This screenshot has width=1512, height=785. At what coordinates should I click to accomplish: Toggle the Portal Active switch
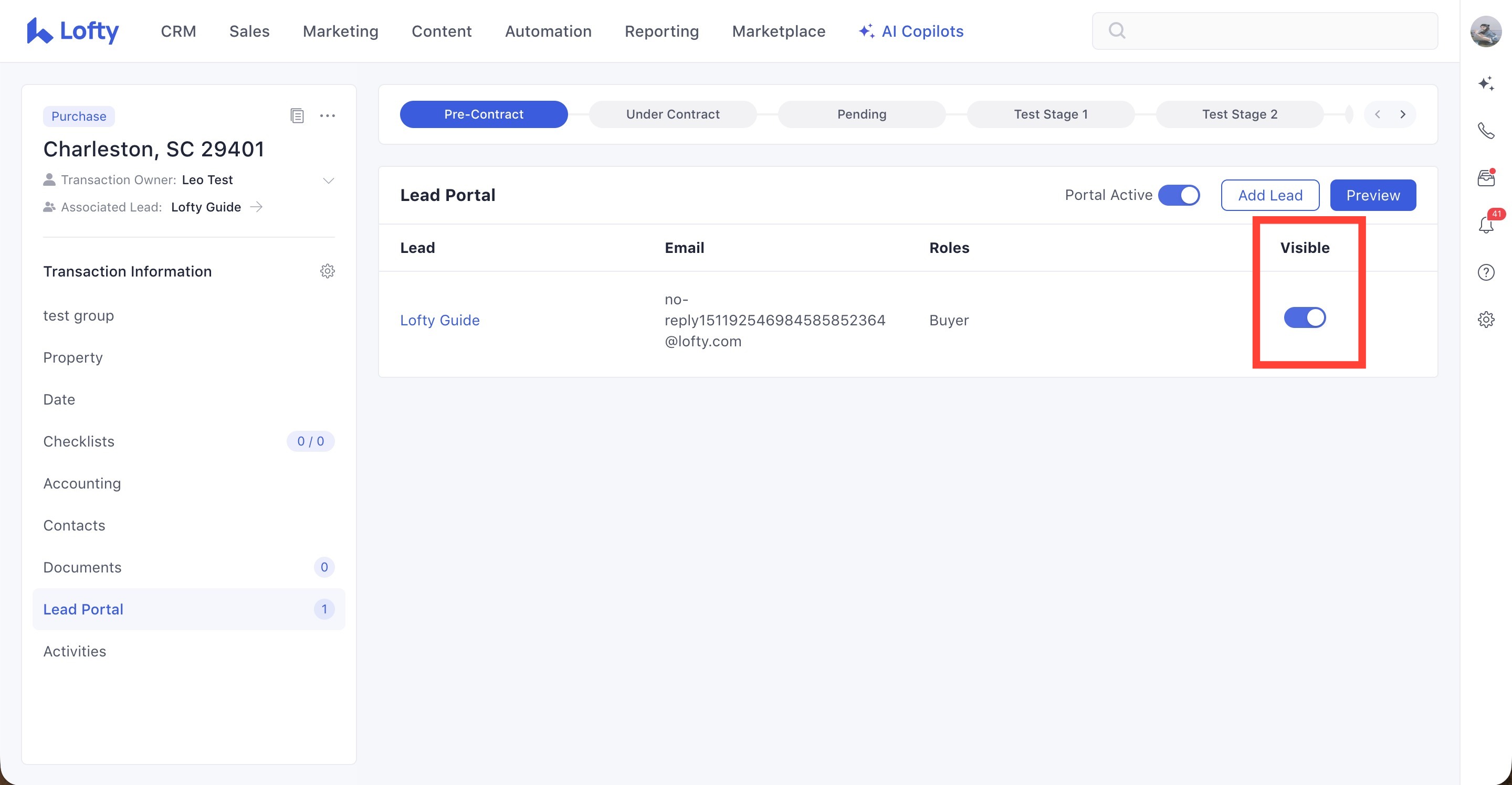pos(1178,195)
